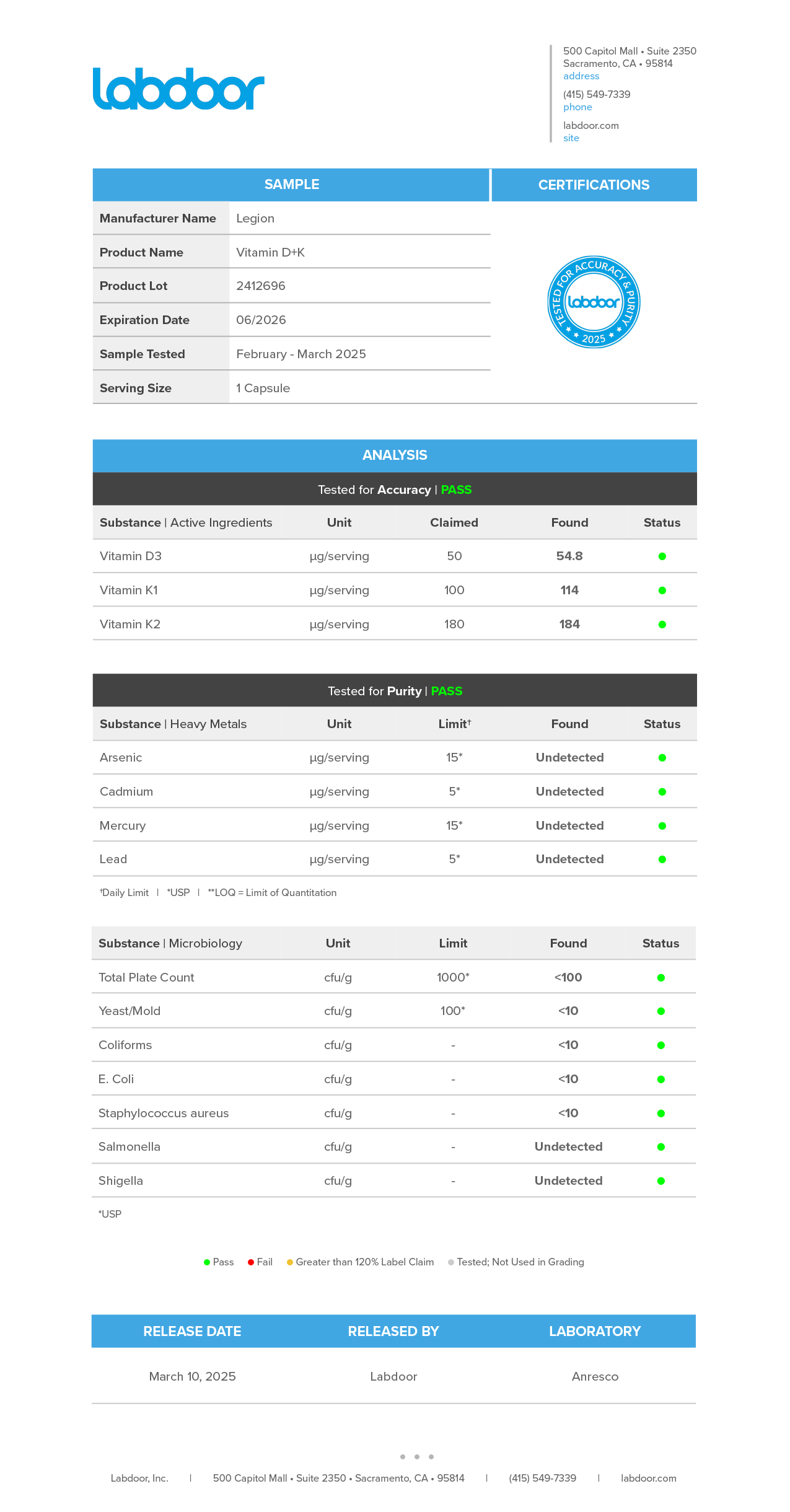Screen dimensions: 790x1512
Task: Click the three-dot divider above the footer
Action: 416,1457
